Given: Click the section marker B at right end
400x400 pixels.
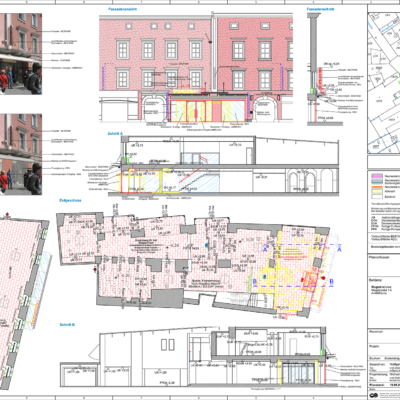Looking at the screenshot, I should 331,282.
